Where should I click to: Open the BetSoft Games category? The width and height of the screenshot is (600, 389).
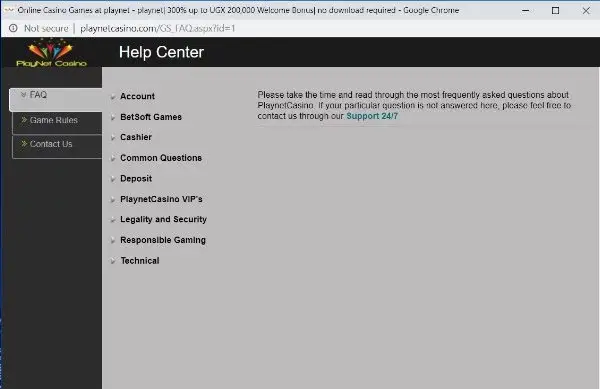pyautogui.click(x=151, y=117)
